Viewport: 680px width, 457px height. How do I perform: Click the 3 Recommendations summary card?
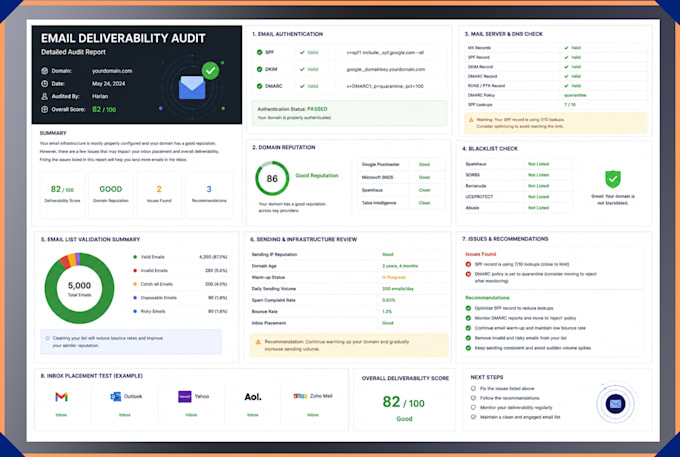click(x=209, y=194)
